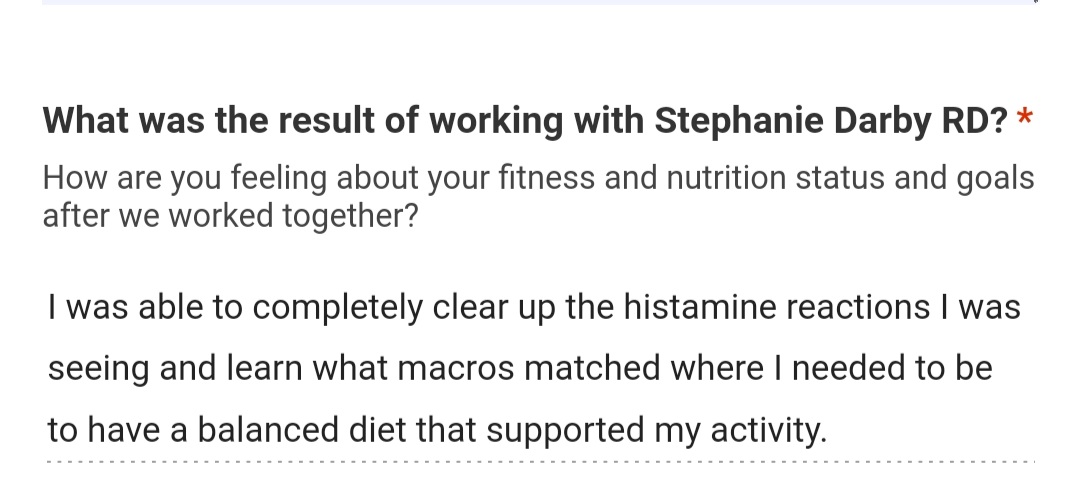Set cursor before "I was able" at answer start

(x=48, y=306)
